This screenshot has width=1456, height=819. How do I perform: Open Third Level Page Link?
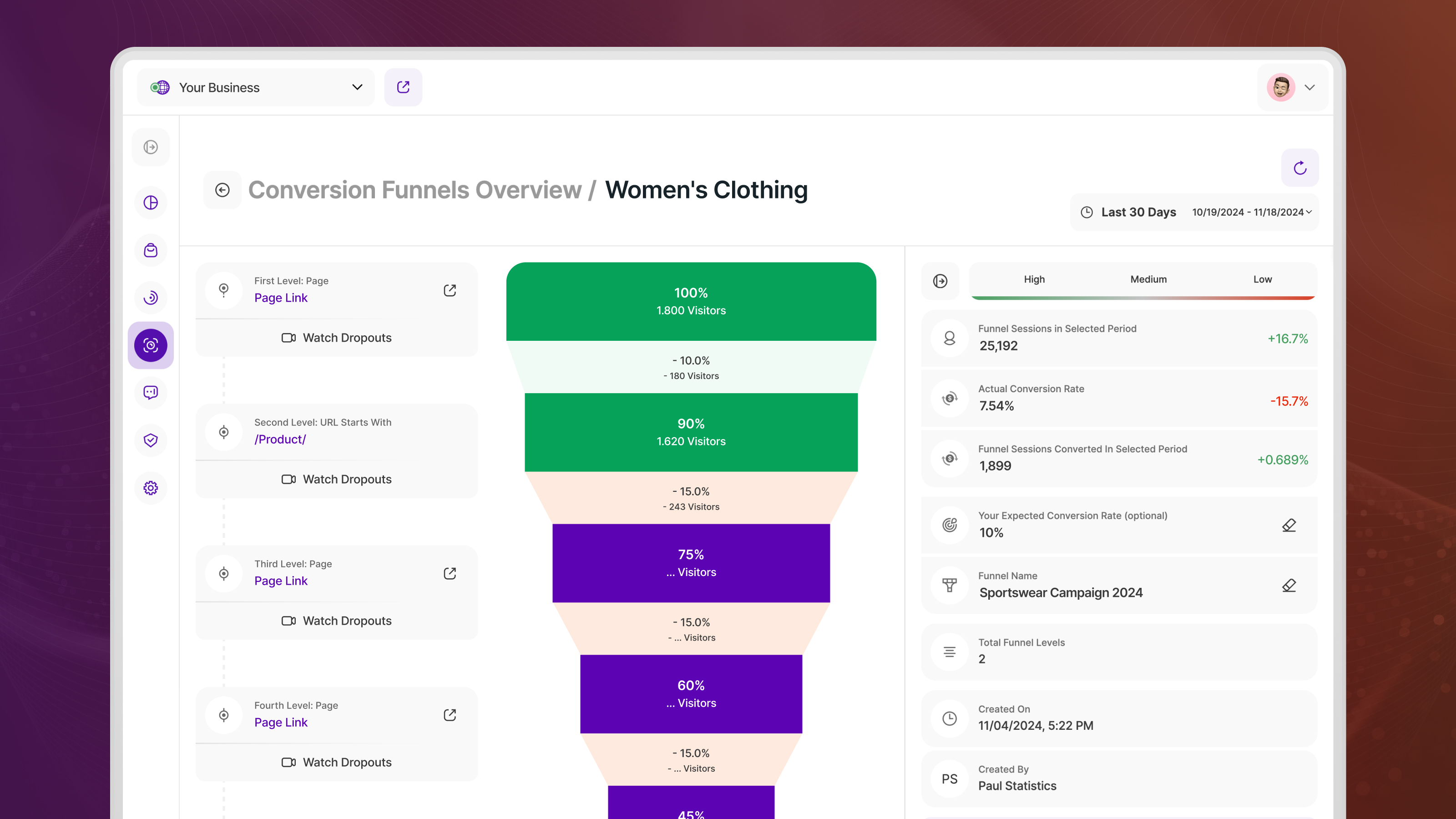coord(281,581)
